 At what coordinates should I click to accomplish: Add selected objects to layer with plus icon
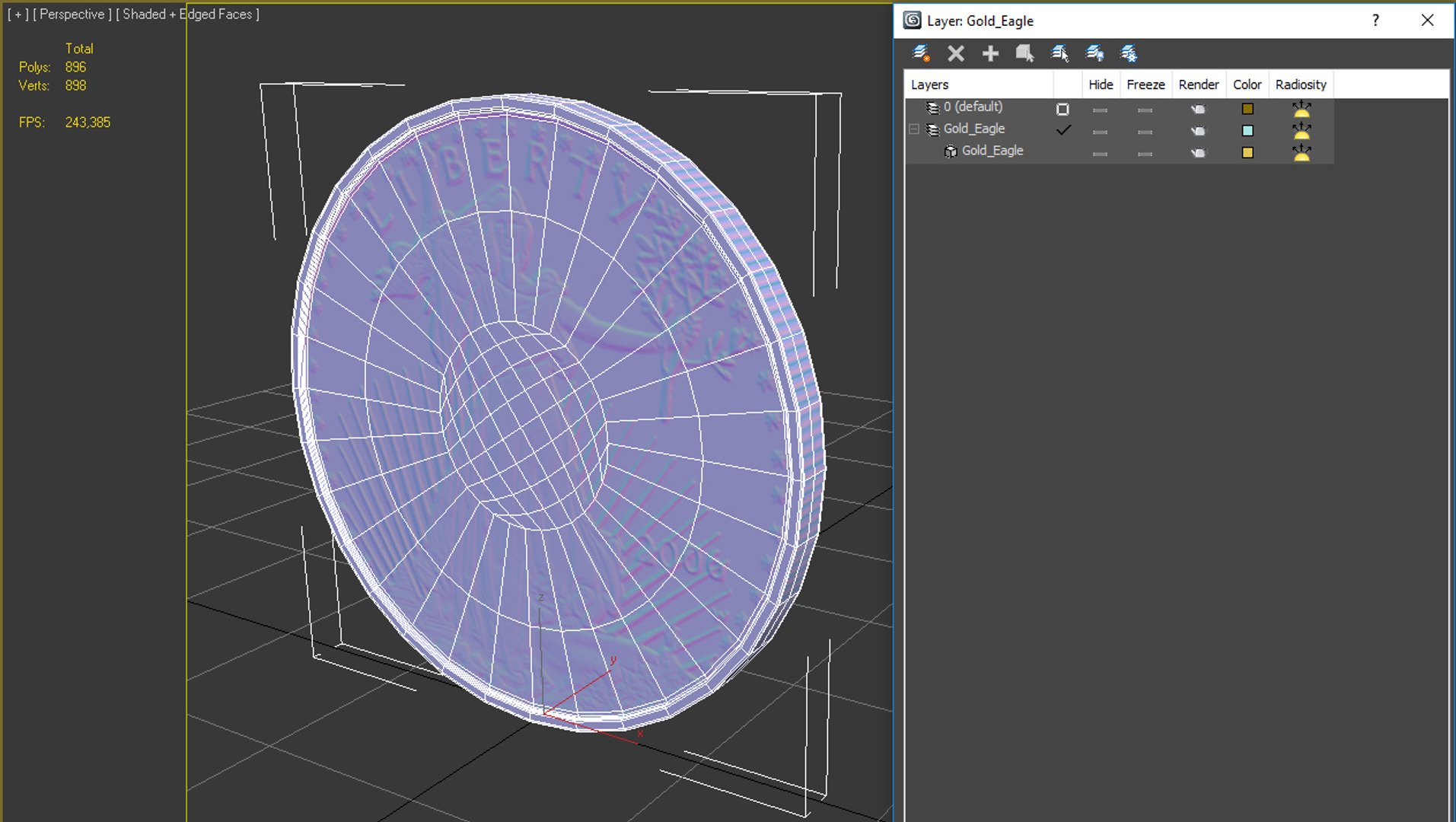pyautogui.click(x=990, y=53)
